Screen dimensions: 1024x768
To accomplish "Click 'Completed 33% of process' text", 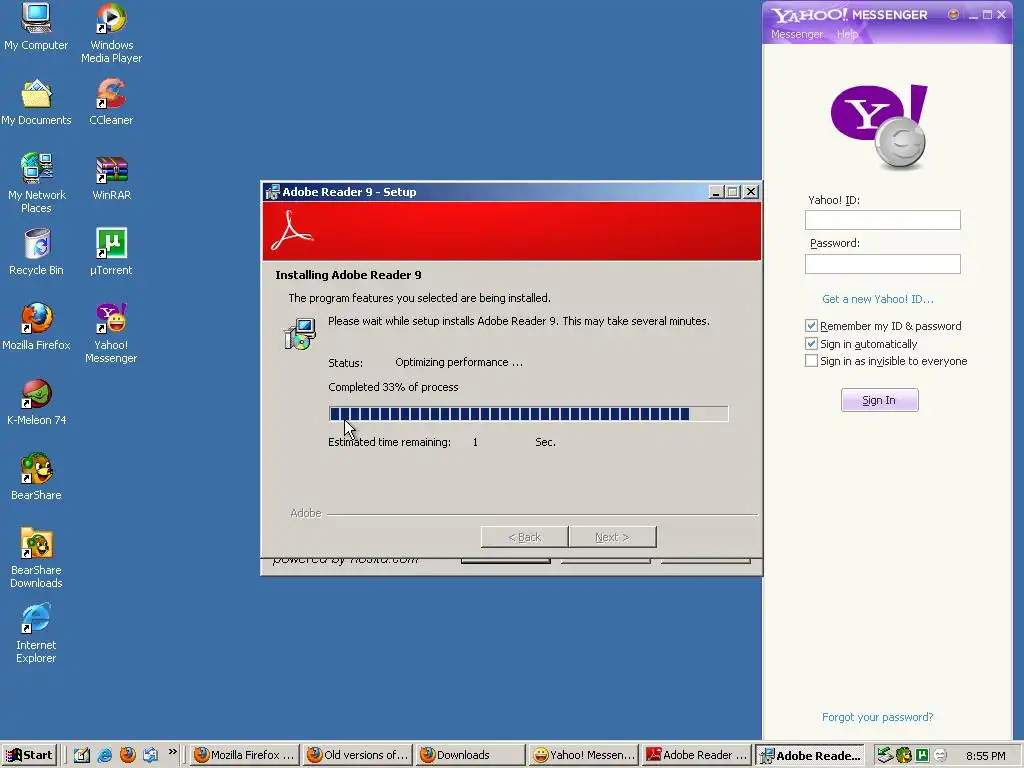I will [x=393, y=387].
